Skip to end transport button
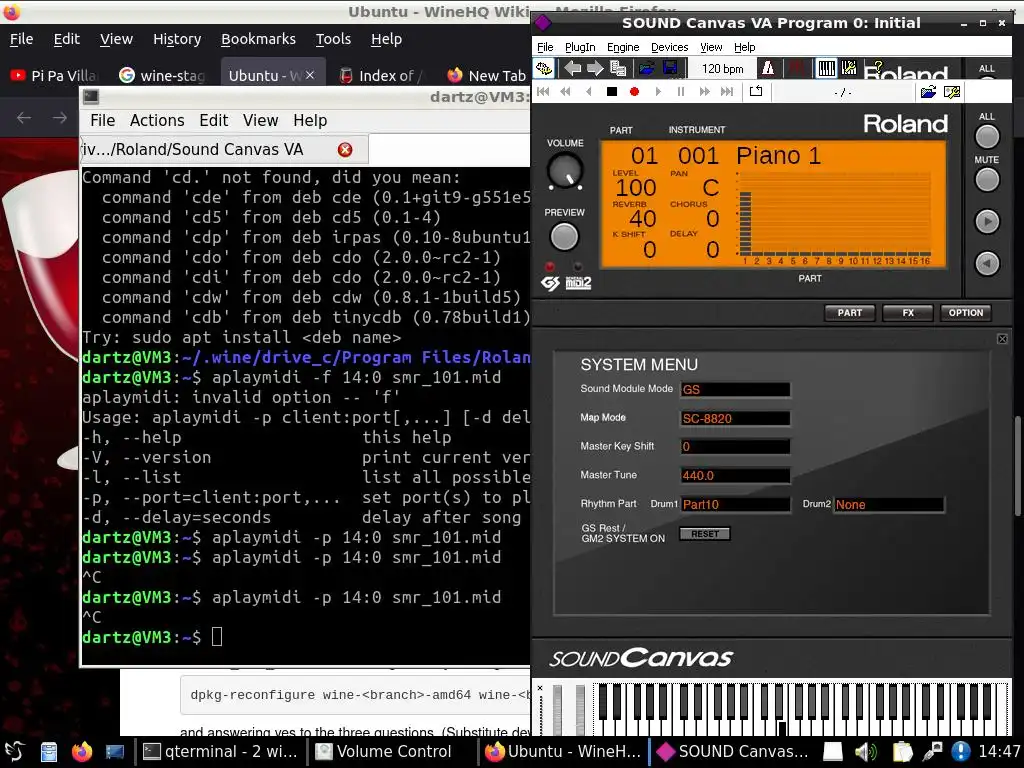The width and height of the screenshot is (1024, 768). pyautogui.click(x=727, y=92)
